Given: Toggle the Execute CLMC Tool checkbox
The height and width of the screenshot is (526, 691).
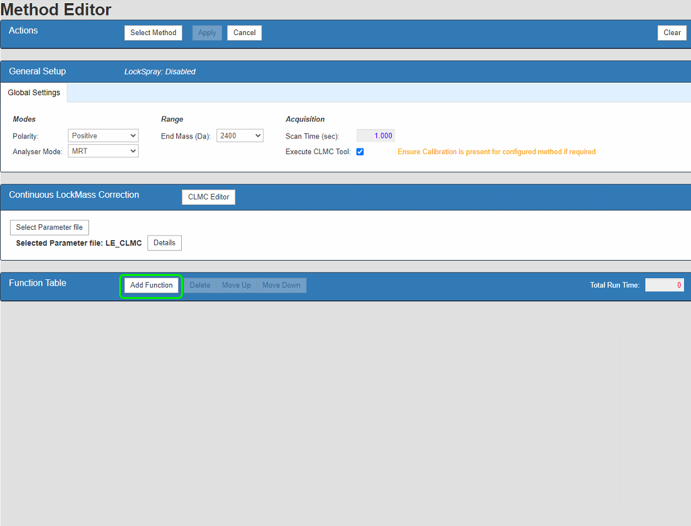Looking at the screenshot, I should click(360, 152).
